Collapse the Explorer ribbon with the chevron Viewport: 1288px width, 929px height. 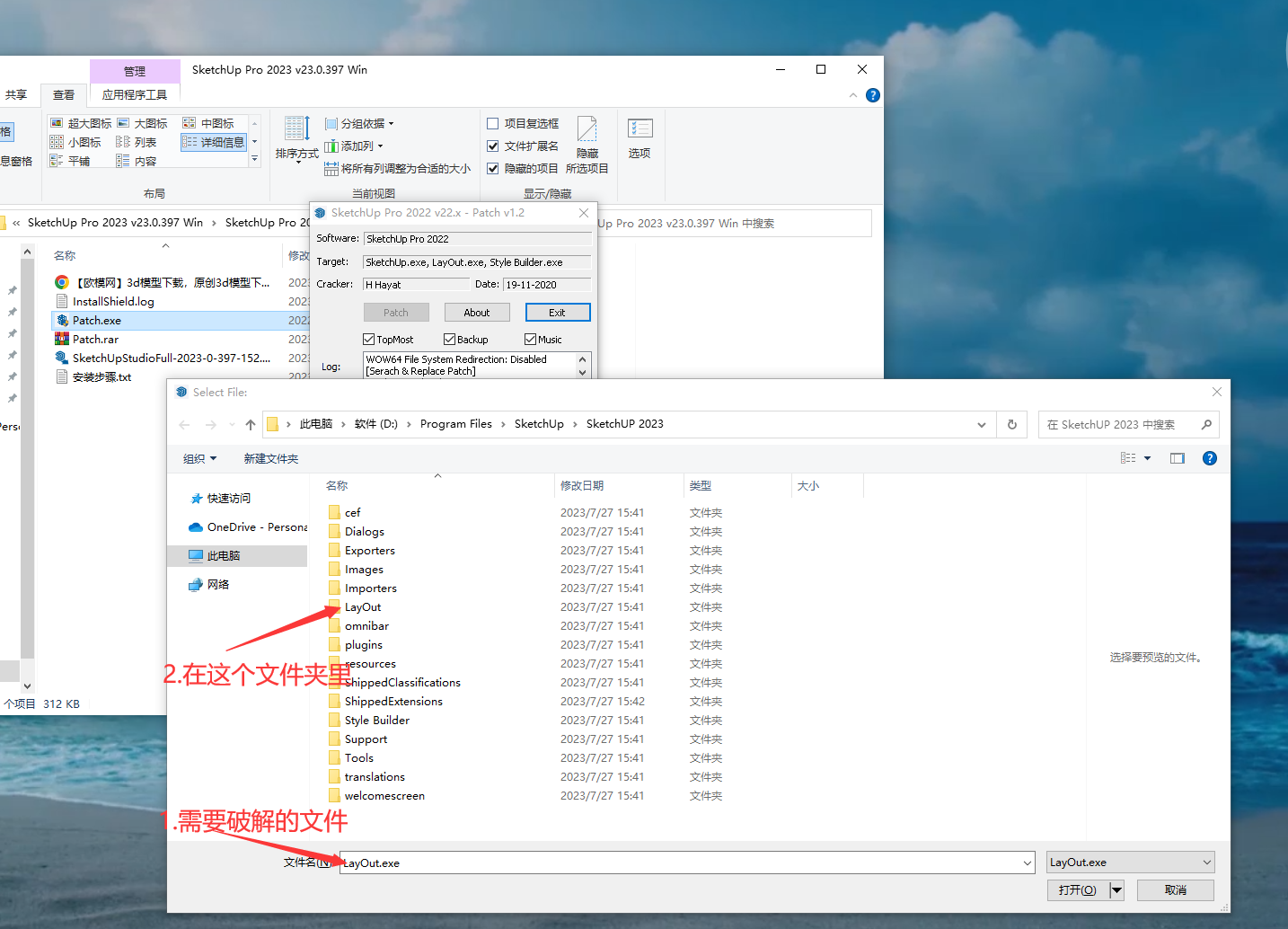pyautogui.click(x=853, y=95)
